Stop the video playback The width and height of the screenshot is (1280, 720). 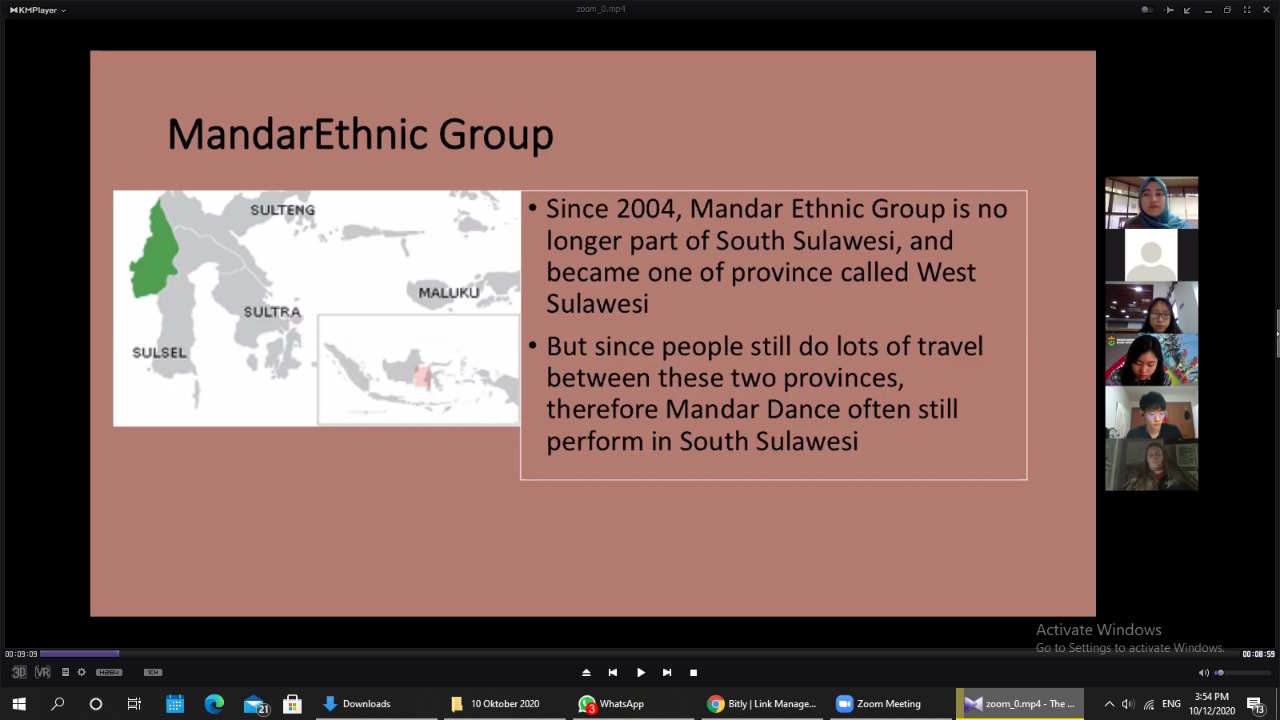click(693, 673)
